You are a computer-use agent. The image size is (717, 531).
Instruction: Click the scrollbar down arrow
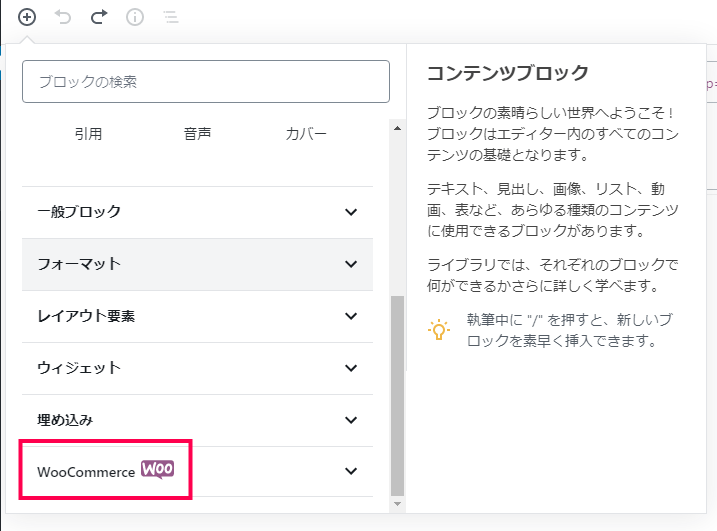(397, 504)
